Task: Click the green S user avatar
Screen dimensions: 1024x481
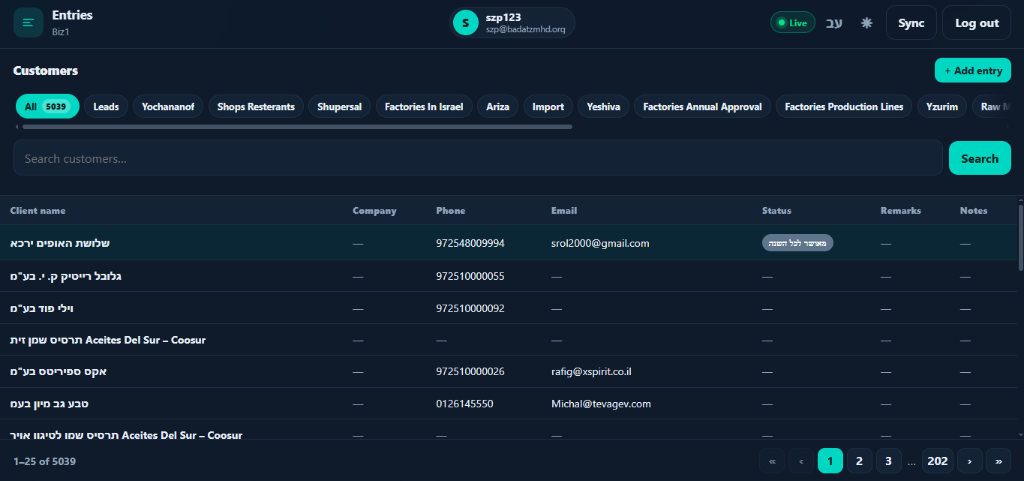Action: tap(465, 23)
